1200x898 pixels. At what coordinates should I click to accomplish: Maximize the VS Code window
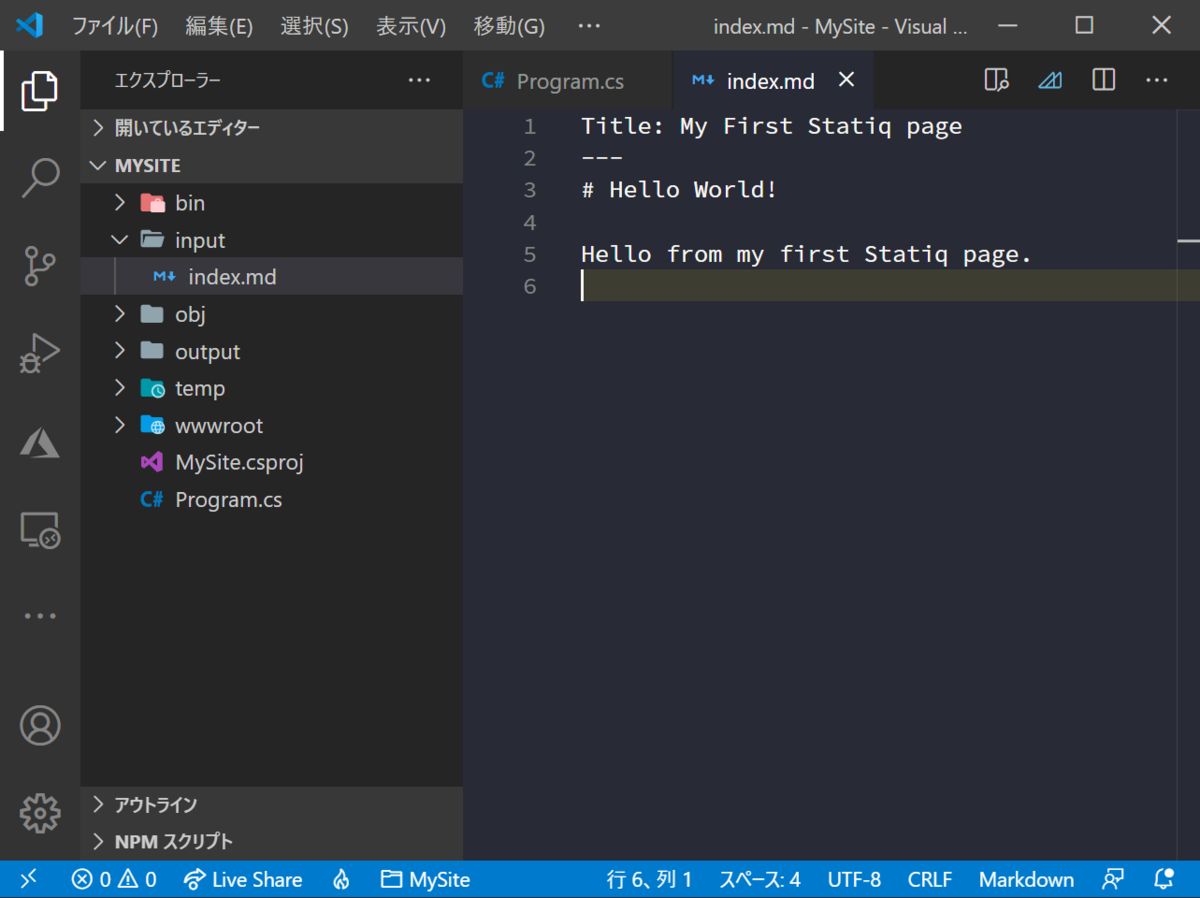(1084, 26)
